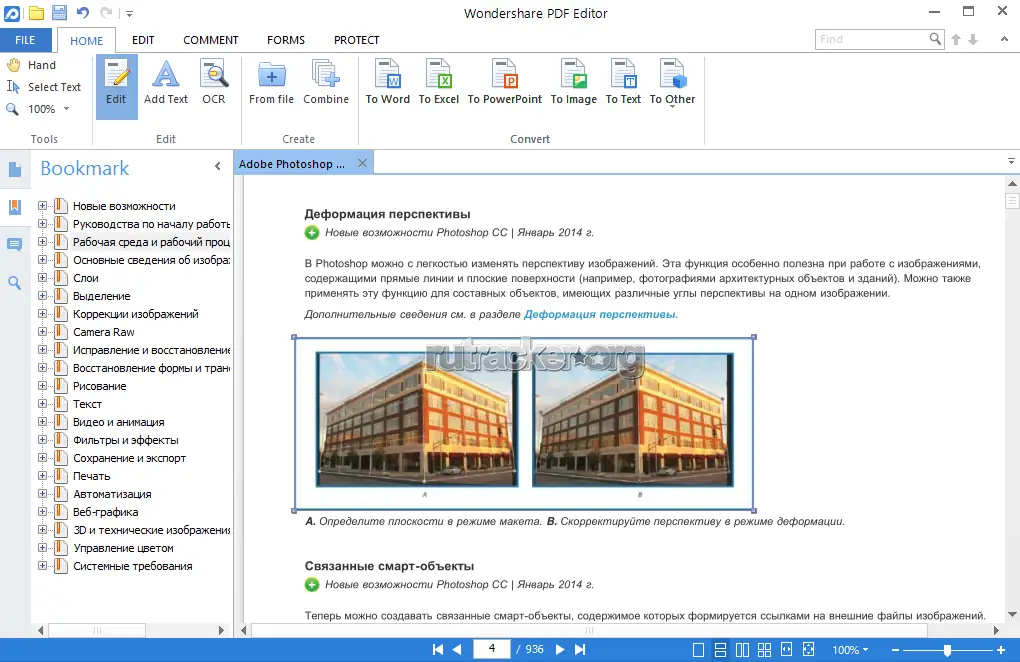This screenshot has width=1020, height=662.
Task: Collapse the Bookmark panel
Action: point(218,166)
